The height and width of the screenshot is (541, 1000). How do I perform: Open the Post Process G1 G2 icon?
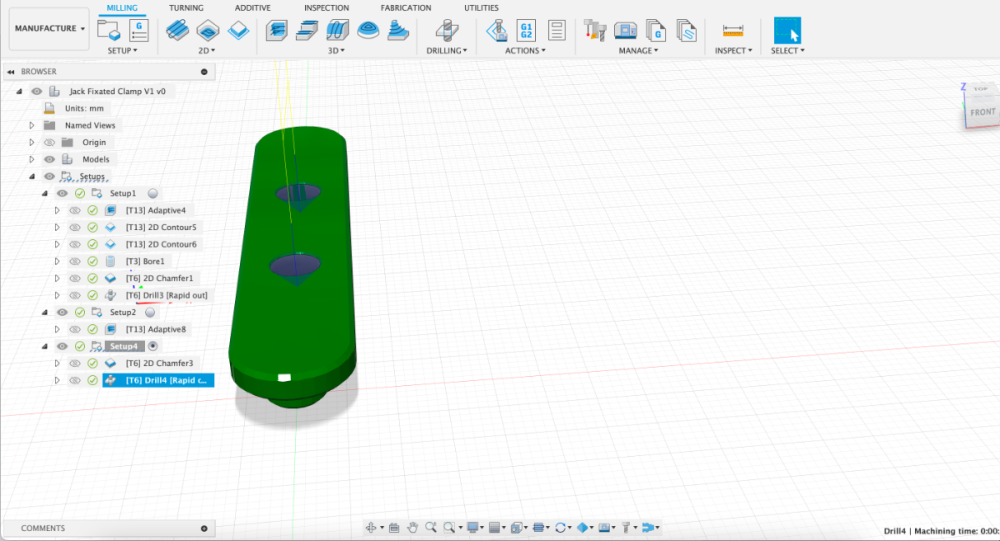(526, 30)
